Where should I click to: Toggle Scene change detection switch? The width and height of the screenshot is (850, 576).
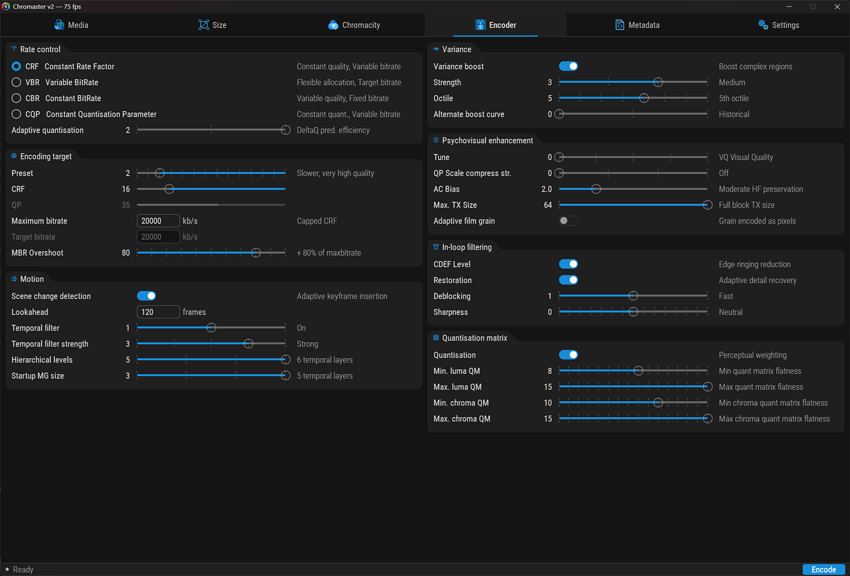(146, 296)
